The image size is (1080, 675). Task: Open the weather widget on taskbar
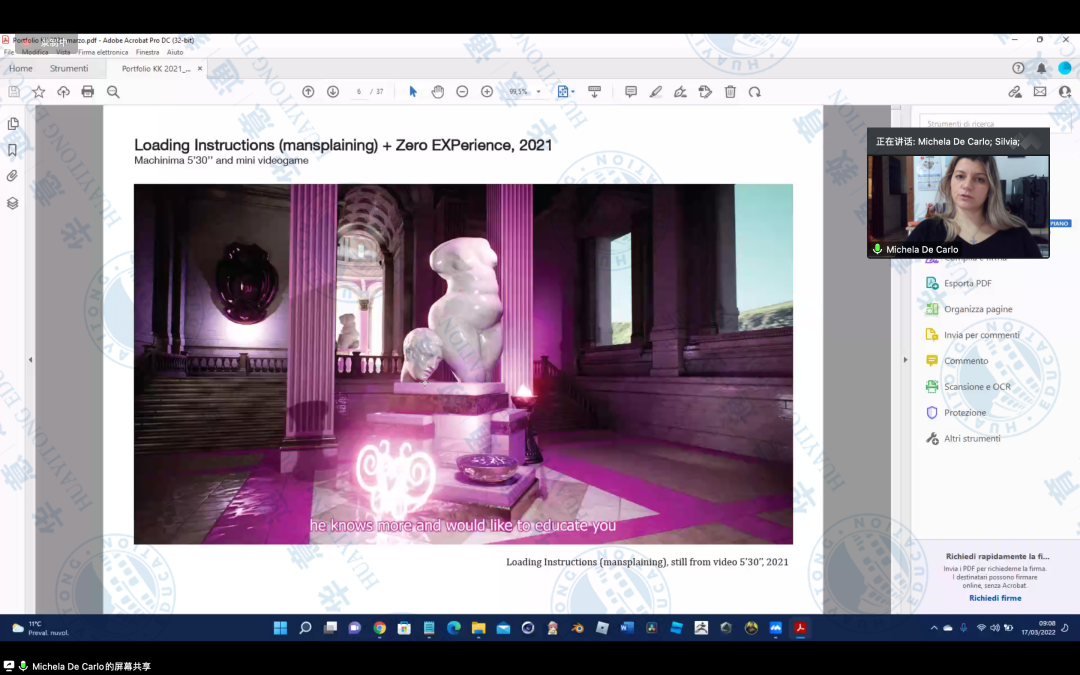click(x=41, y=627)
